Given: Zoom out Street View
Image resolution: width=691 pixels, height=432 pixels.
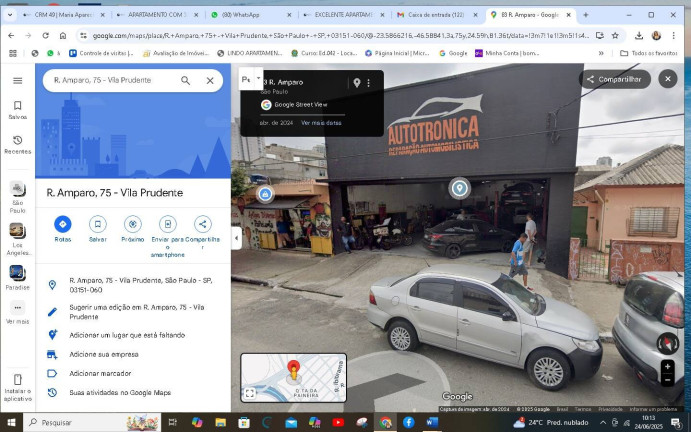Looking at the screenshot, I should (667, 380).
